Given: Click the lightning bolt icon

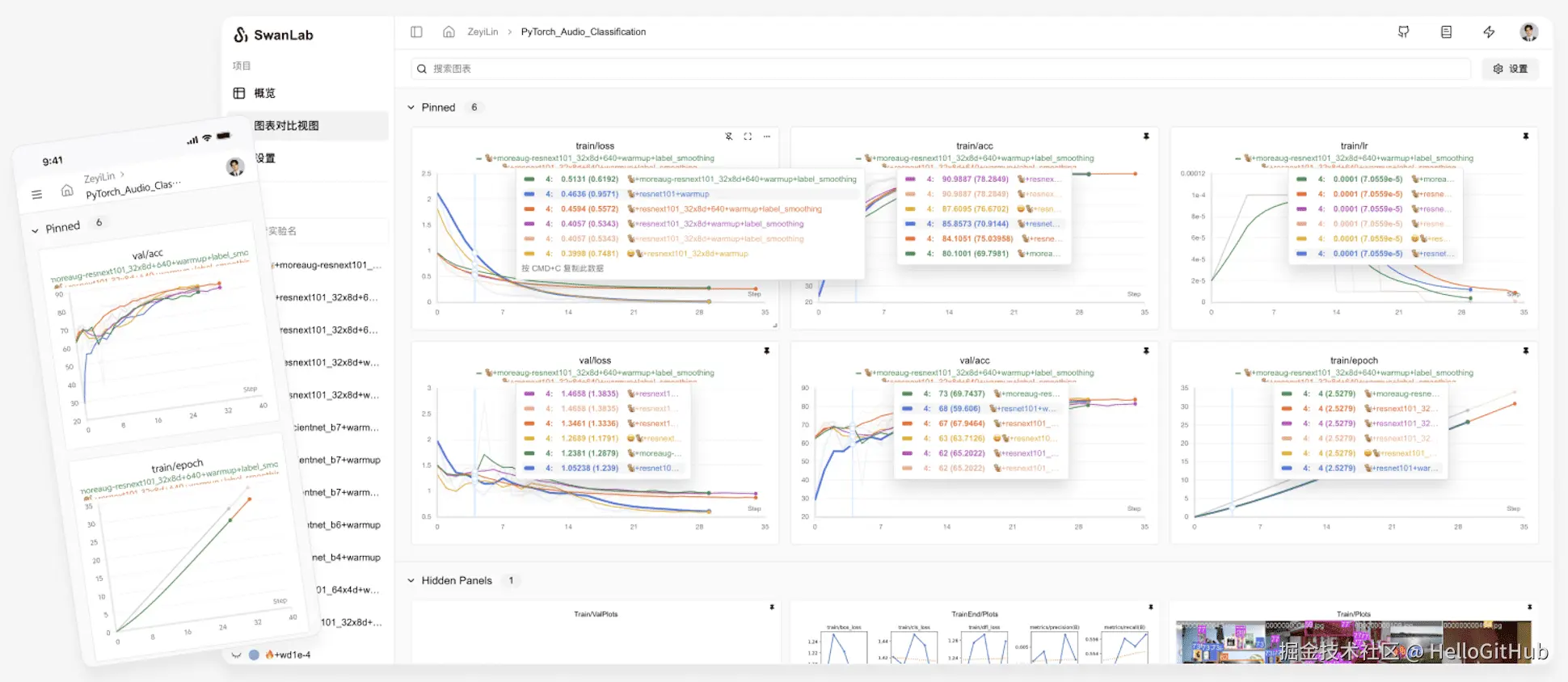Looking at the screenshot, I should (x=1489, y=32).
